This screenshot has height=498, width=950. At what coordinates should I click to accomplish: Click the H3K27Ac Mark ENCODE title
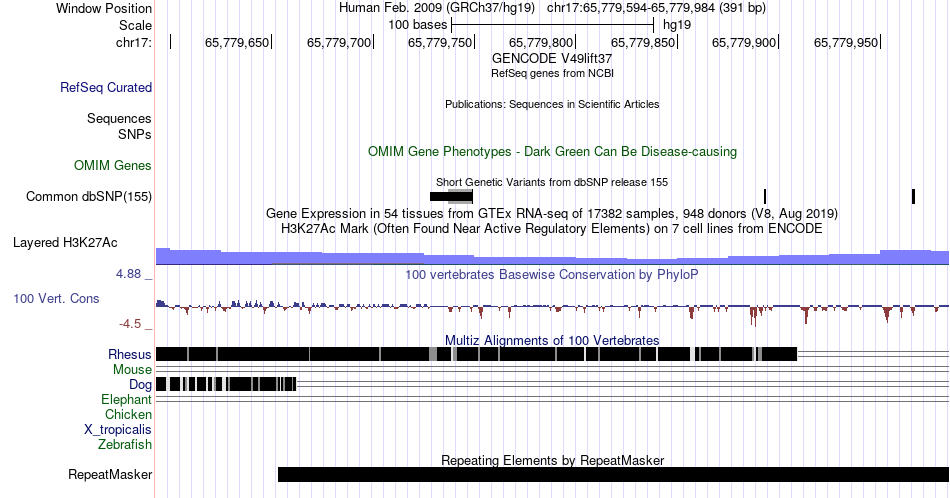[x=552, y=228]
